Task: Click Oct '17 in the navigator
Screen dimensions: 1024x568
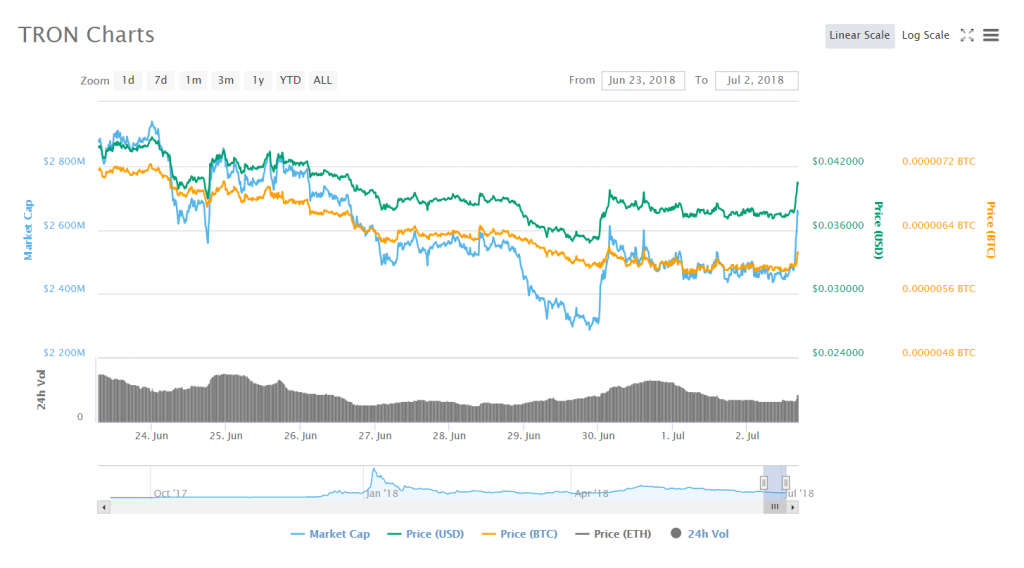Action: (170, 494)
